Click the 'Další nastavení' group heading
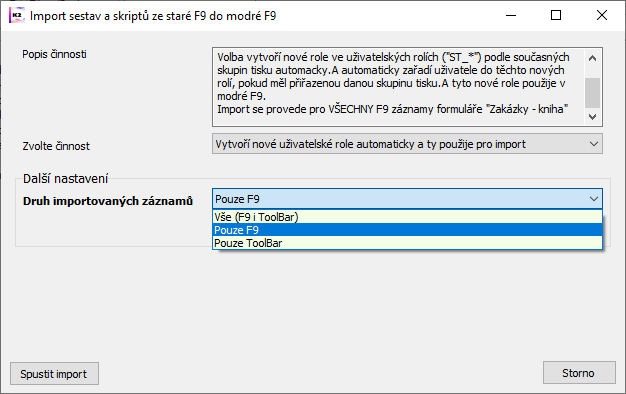Image resolution: width=626 pixels, height=394 pixels. pos(65,178)
